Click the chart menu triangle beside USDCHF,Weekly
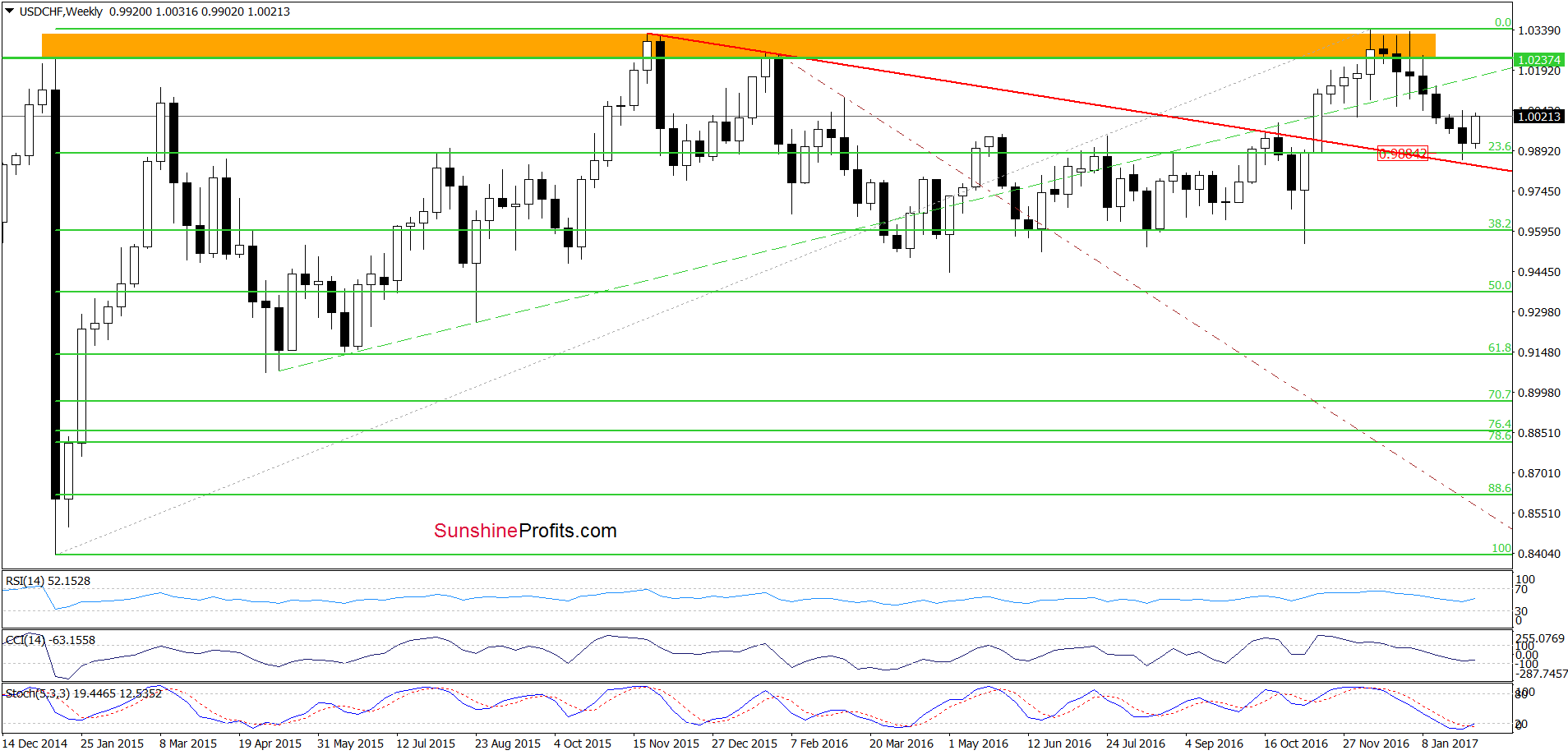This screenshot has width=1568, height=755. pyautogui.click(x=9, y=12)
